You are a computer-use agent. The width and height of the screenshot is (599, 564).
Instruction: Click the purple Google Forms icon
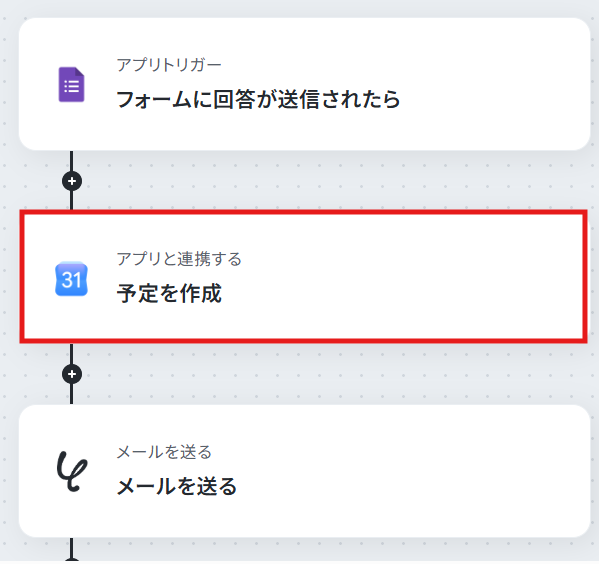tap(71, 84)
